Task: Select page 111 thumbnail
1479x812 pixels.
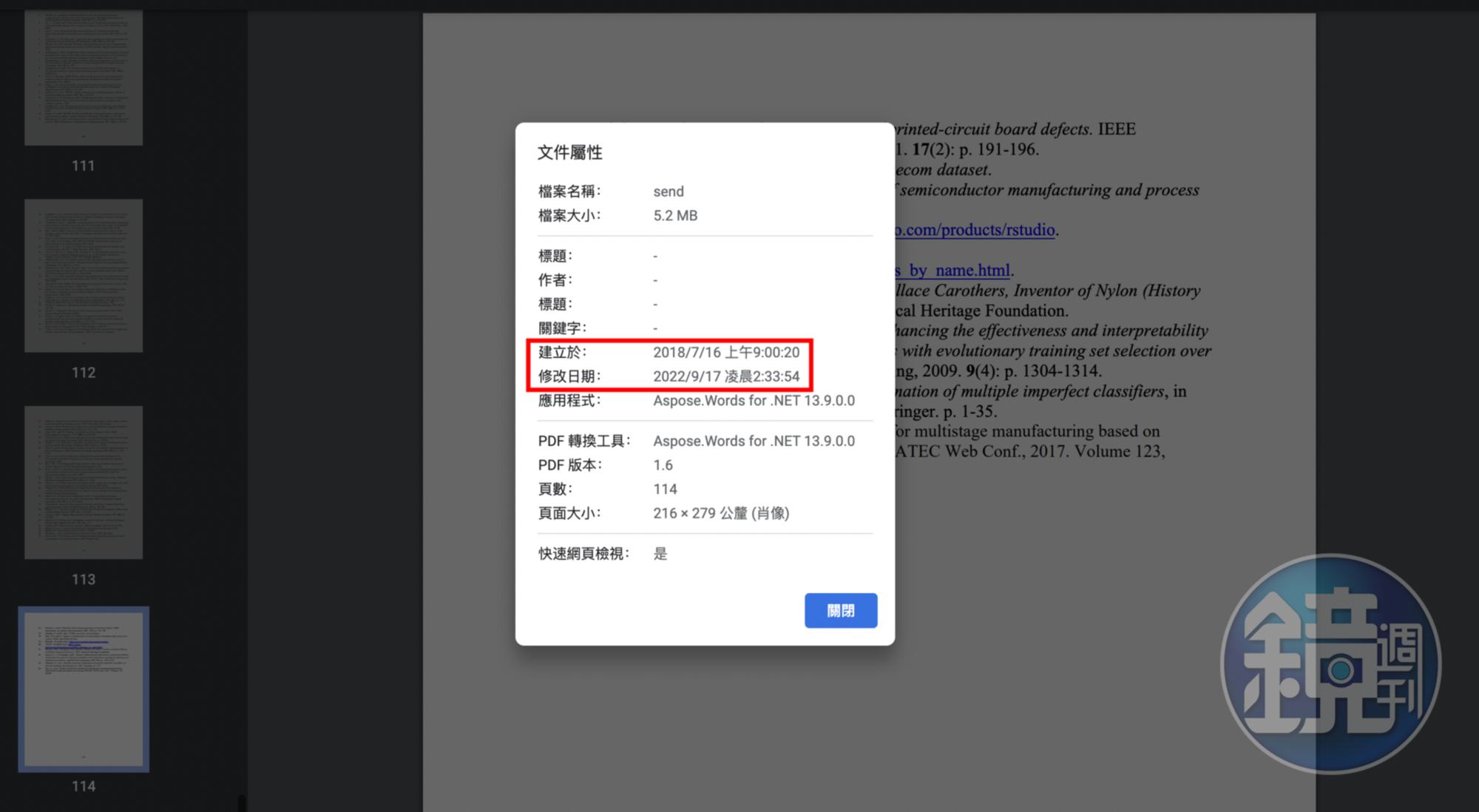Action: [84, 78]
